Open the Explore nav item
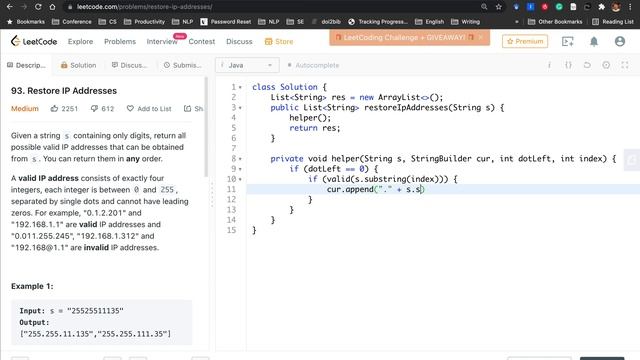640x360 pixels. click(80, 42)
